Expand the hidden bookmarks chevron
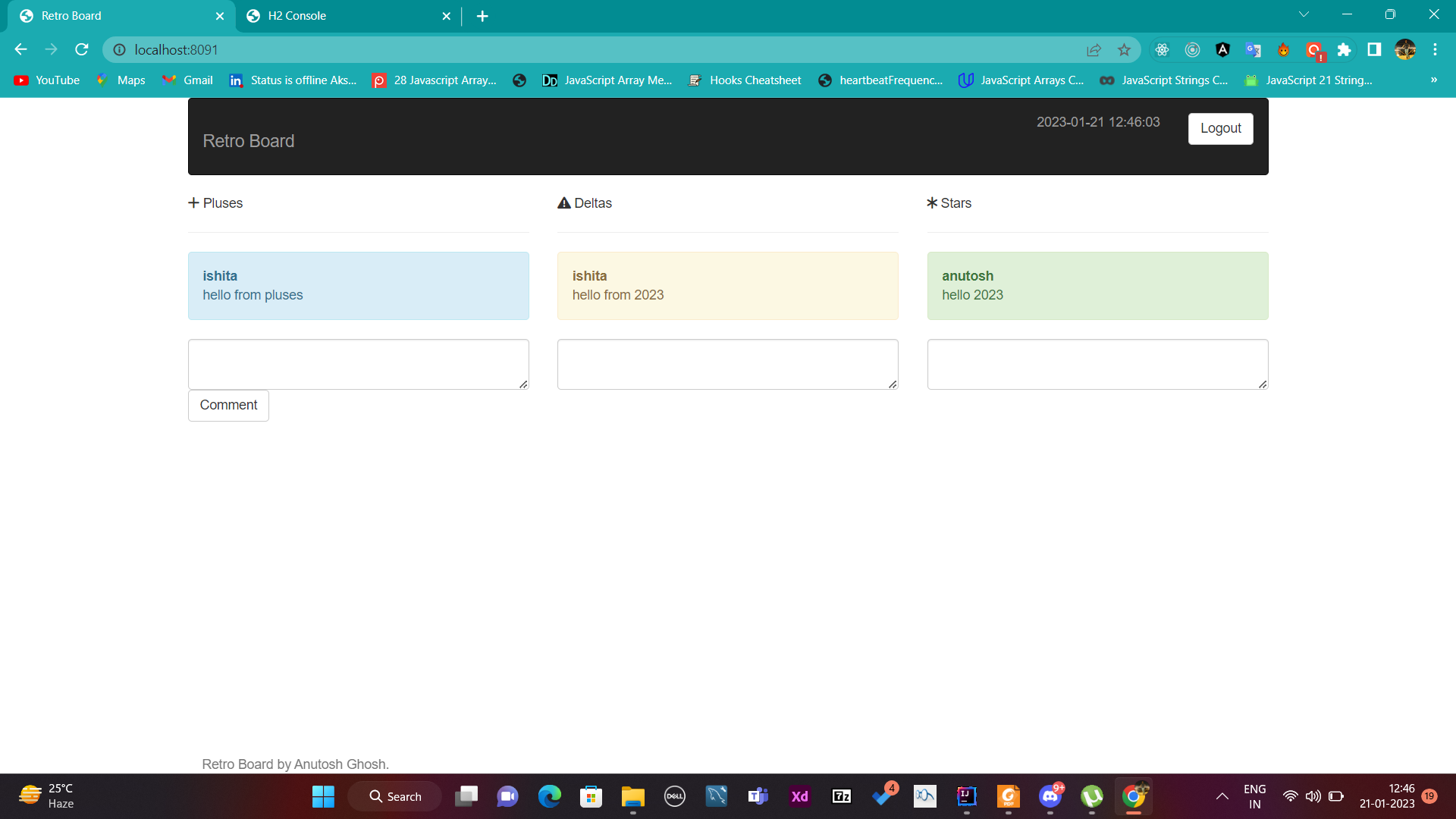 pyautogui.click(x=1433, y=80)
